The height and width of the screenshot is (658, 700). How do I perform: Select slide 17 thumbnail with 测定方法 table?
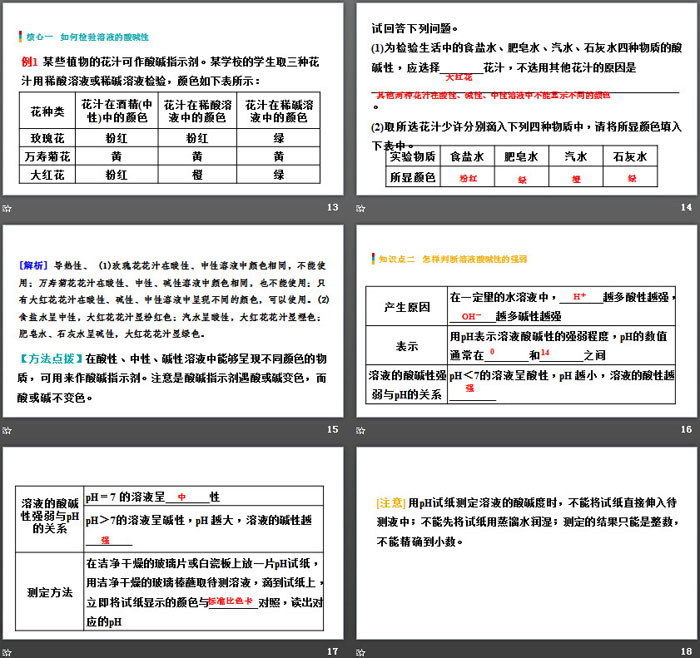coord(174,545)
